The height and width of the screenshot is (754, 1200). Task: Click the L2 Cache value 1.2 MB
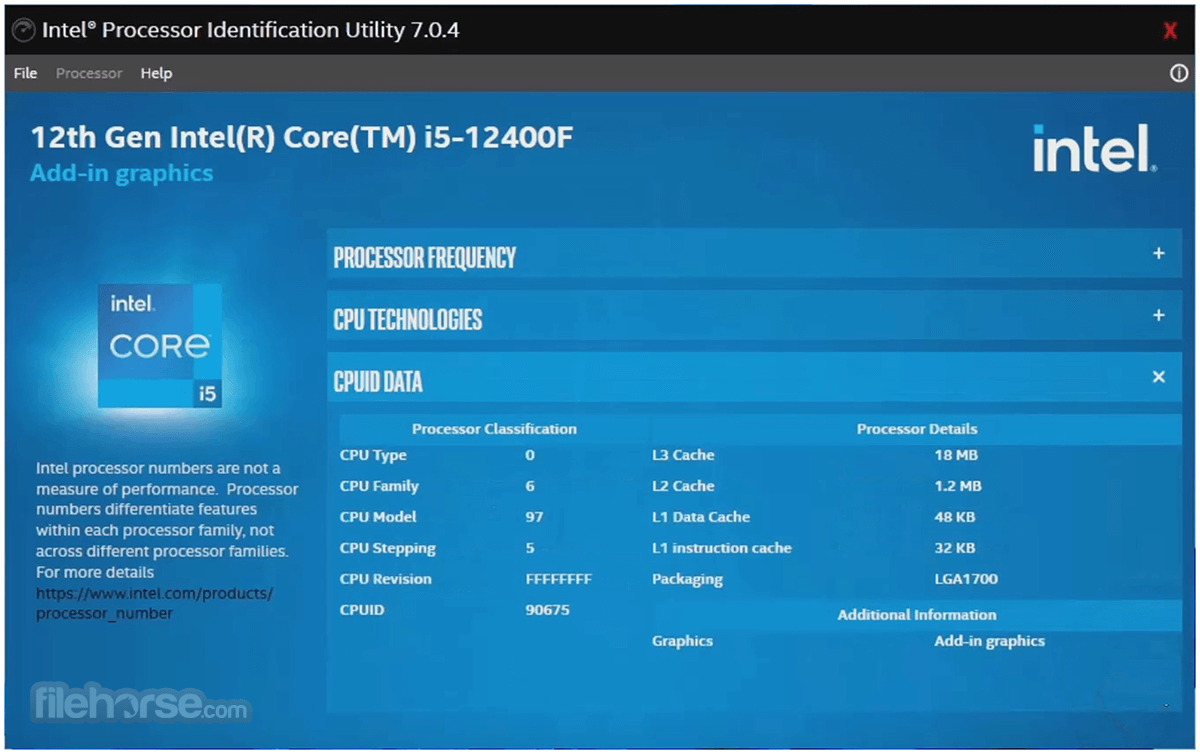[958, 486]
